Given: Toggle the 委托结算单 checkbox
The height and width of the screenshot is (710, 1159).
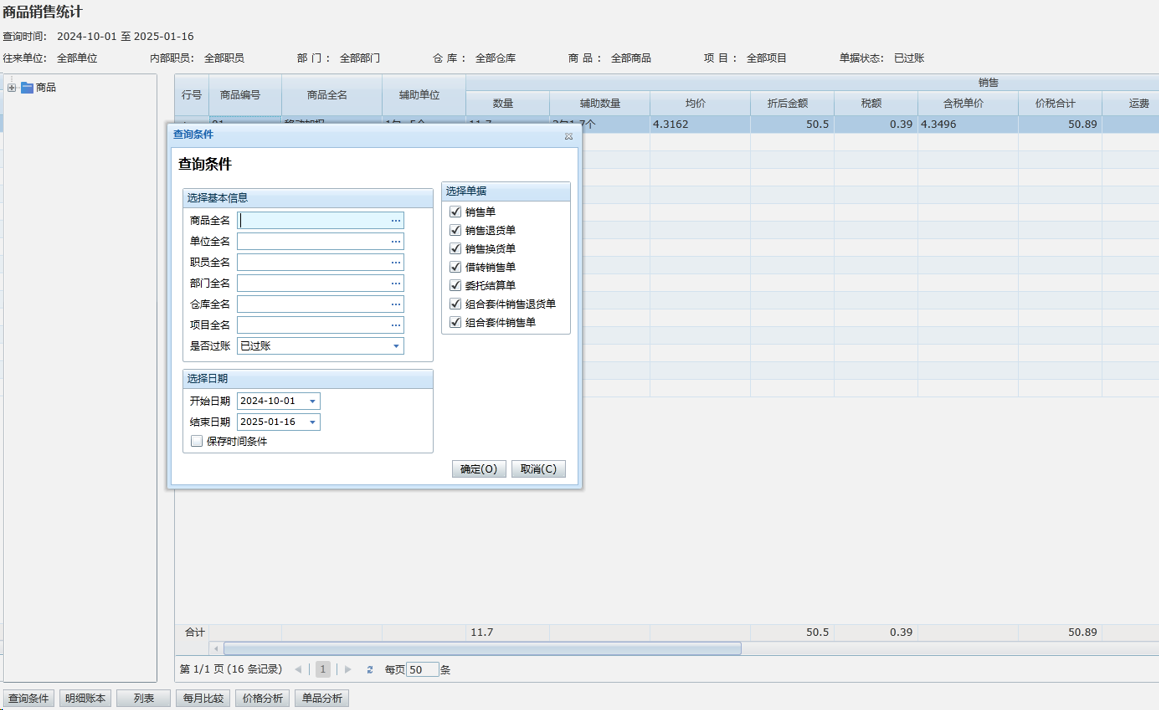Looking at the screenshot, I should (456, 286).
